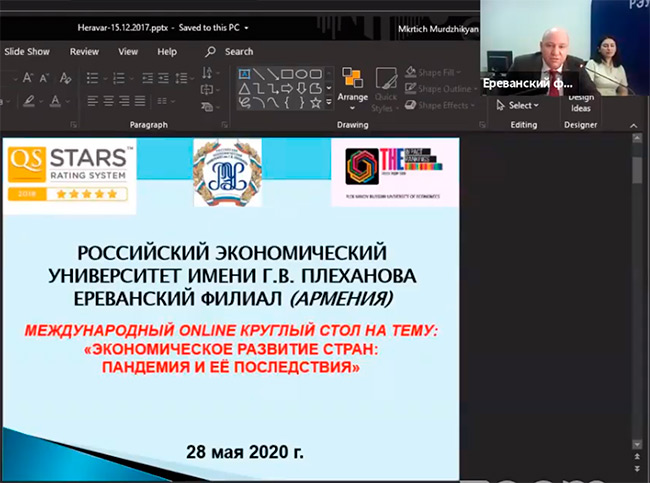Select the Rectangle shape
This screenshot has height=483, width=650.
(287, 74)
